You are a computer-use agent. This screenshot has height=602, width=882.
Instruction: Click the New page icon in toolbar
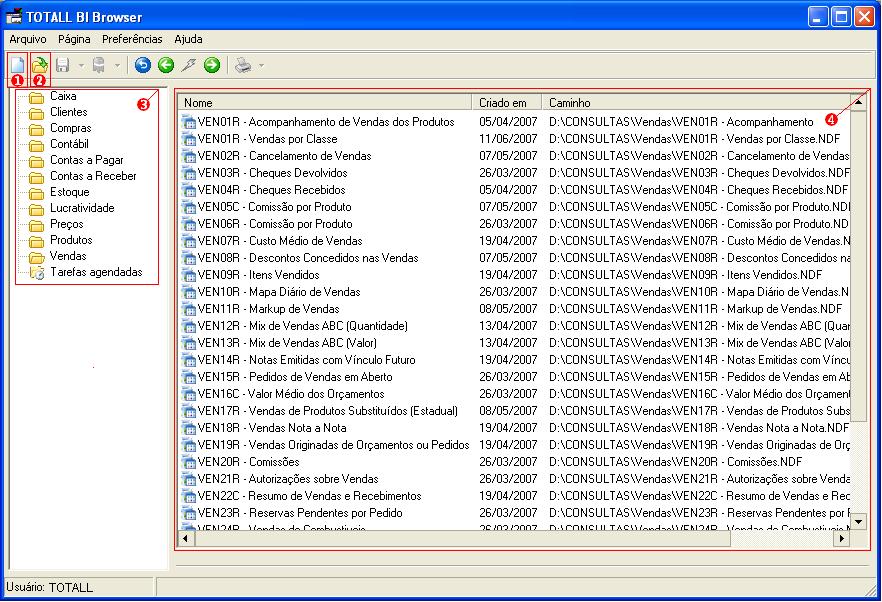tap(17, 65)
